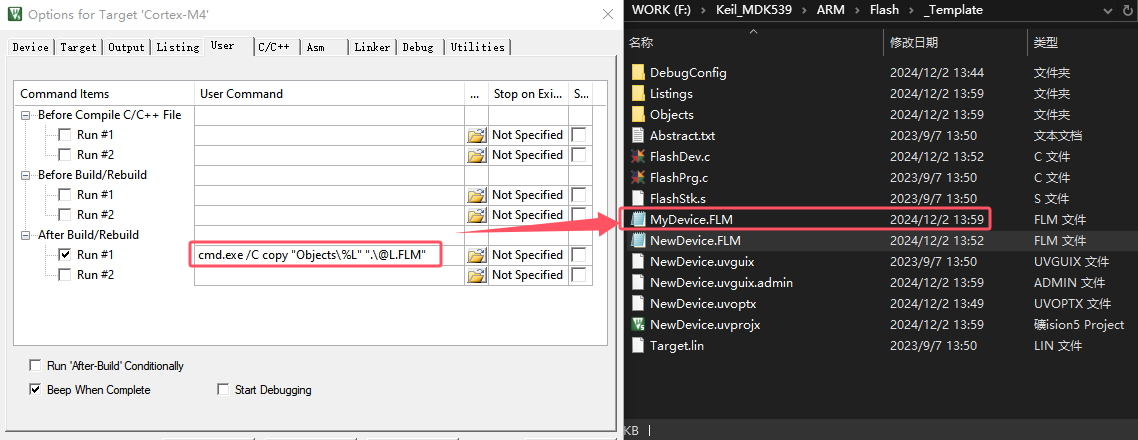Open the Debug tab
Viewport: 1138px width, 440px height.
418,47
